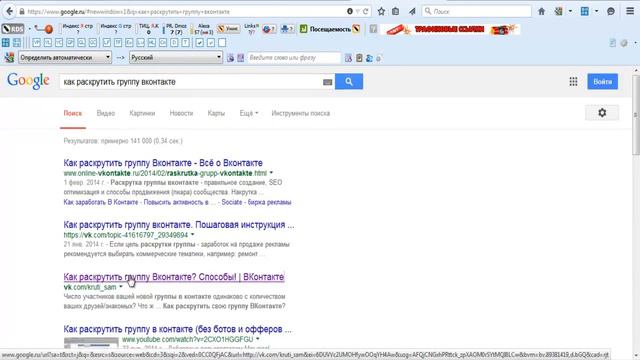This screenshot has height=360, width=640.
Task: Open dropdown arrow beside the RDS logo
Action: pos(29,29)
